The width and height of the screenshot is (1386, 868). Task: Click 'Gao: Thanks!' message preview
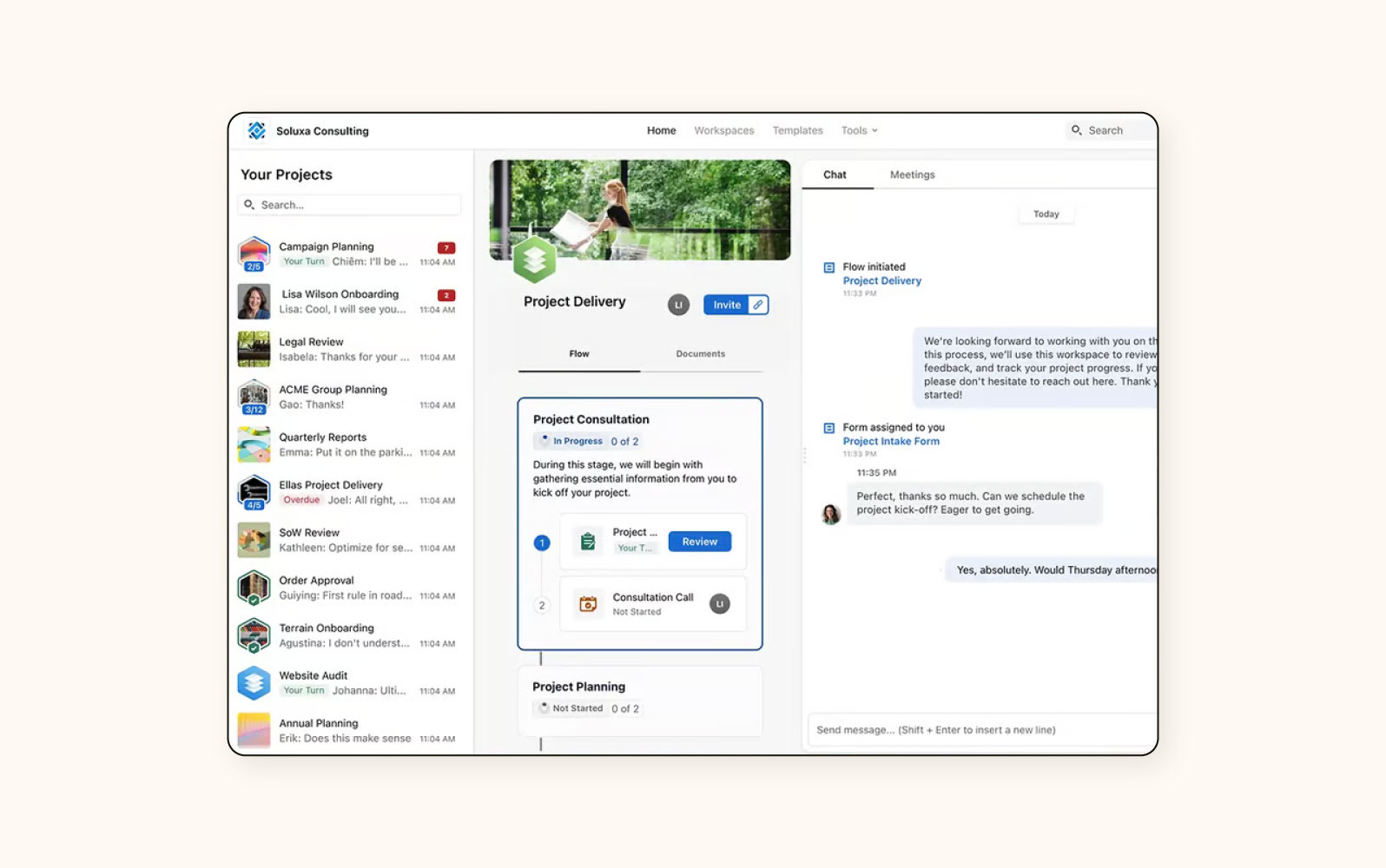point(312,404)
